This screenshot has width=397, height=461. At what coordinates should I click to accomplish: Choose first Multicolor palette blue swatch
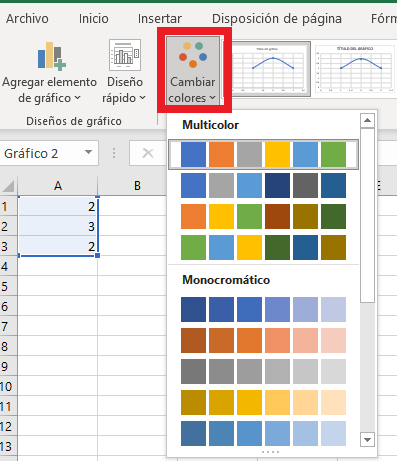(x=193, y=154)
